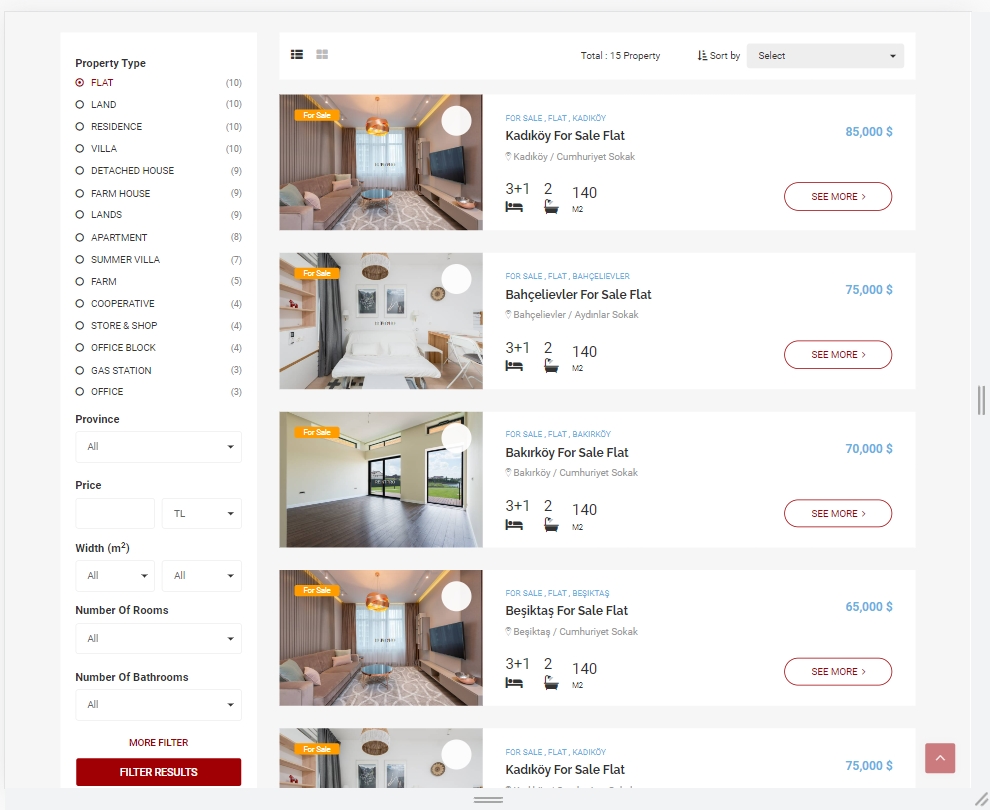Open the Beşiktaş For Sale Flat title
The width and height of the screenshot is (990, 810).
(566, 610)
